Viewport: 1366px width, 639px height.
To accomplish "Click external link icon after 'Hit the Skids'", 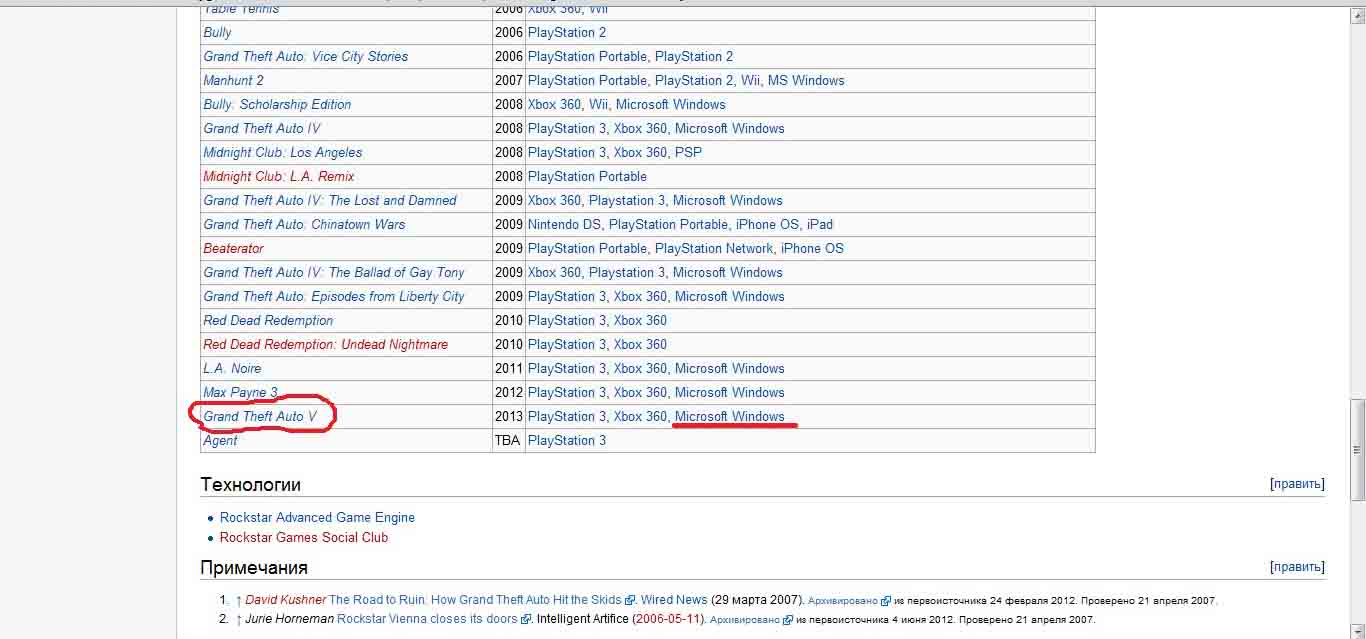I will click(x=630, y=601).
